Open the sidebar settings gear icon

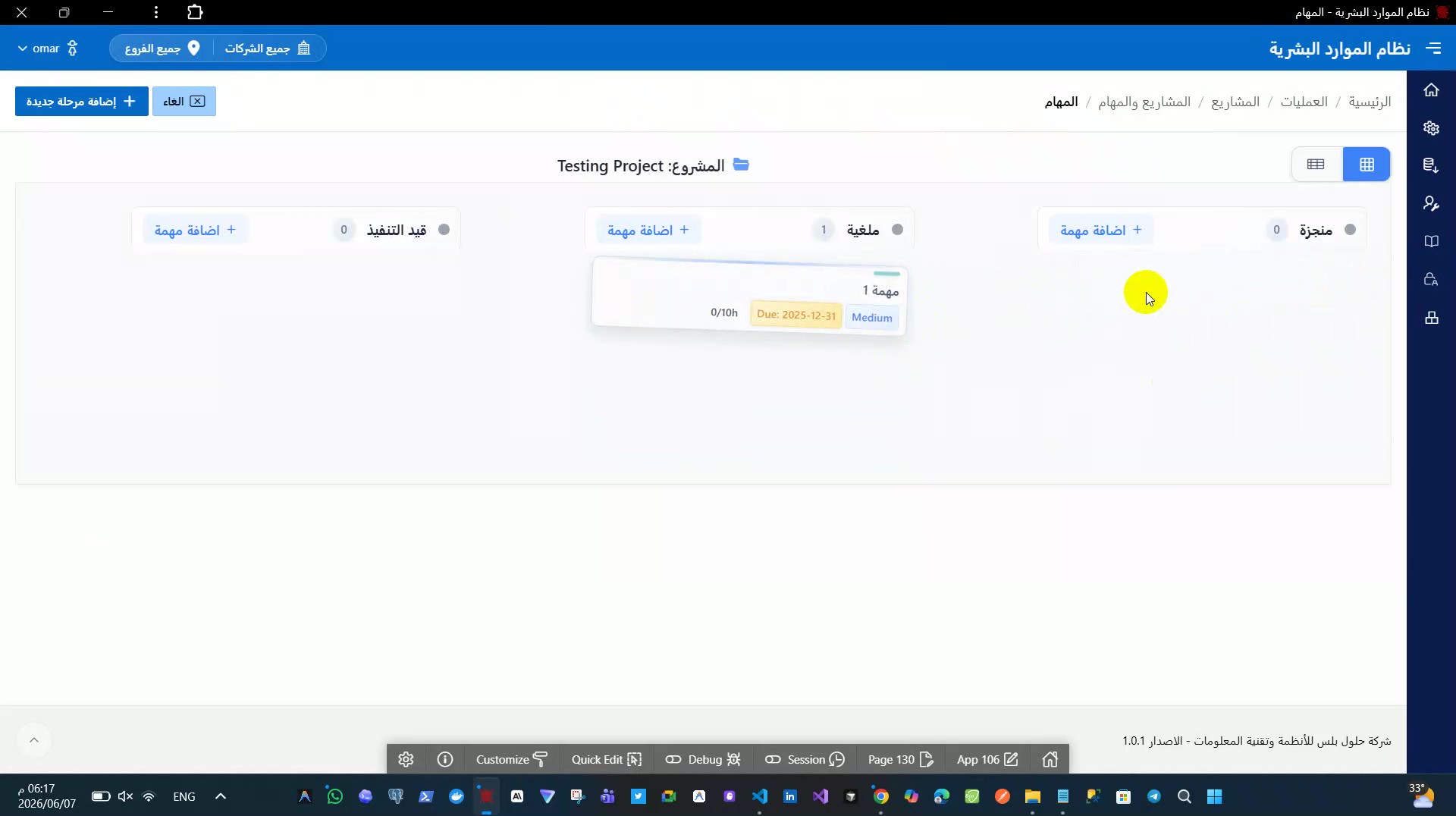[x=1431, y=128]
